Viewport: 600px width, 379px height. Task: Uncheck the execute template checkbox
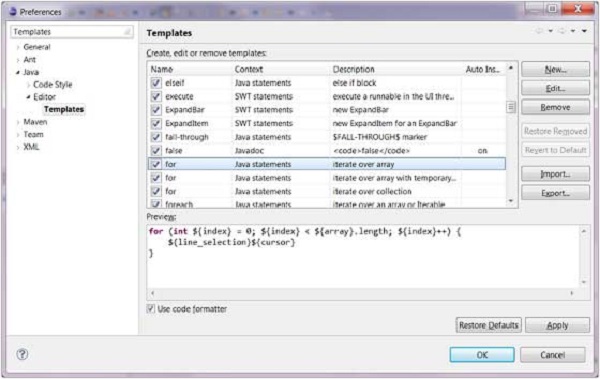[x=156, y=96]
